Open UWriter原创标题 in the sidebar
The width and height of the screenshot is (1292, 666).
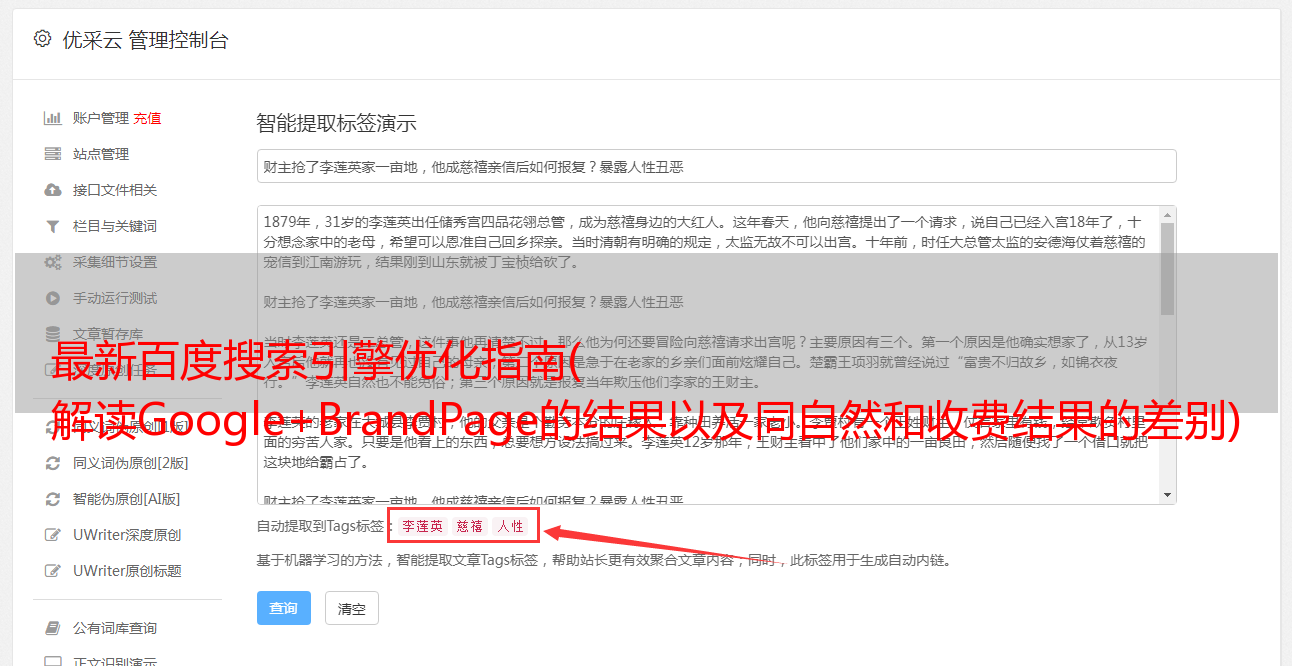(126, 571)
